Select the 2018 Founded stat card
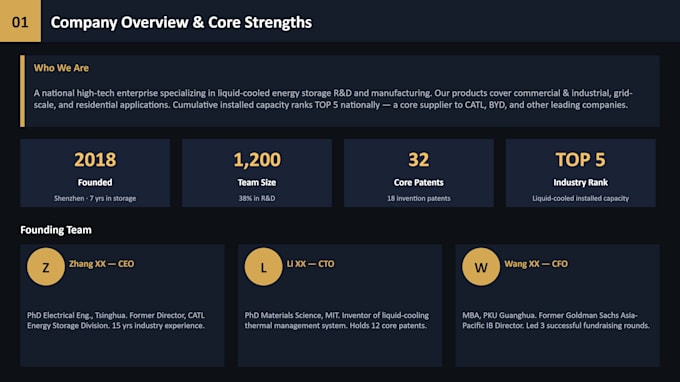Screen dimensions: 680x382 95,173
